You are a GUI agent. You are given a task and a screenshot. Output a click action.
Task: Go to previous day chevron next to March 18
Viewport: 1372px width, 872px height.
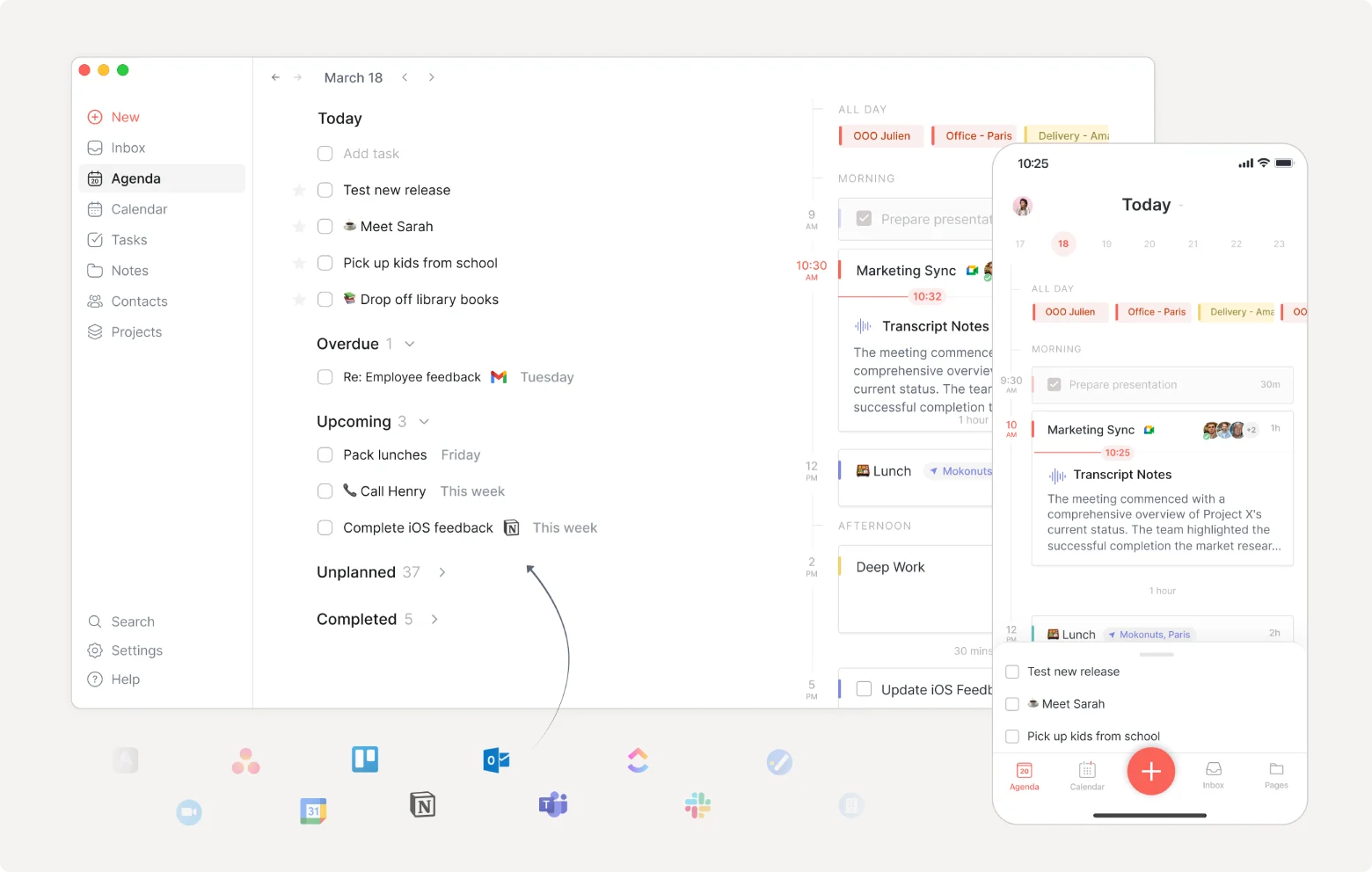click(405, 77)
